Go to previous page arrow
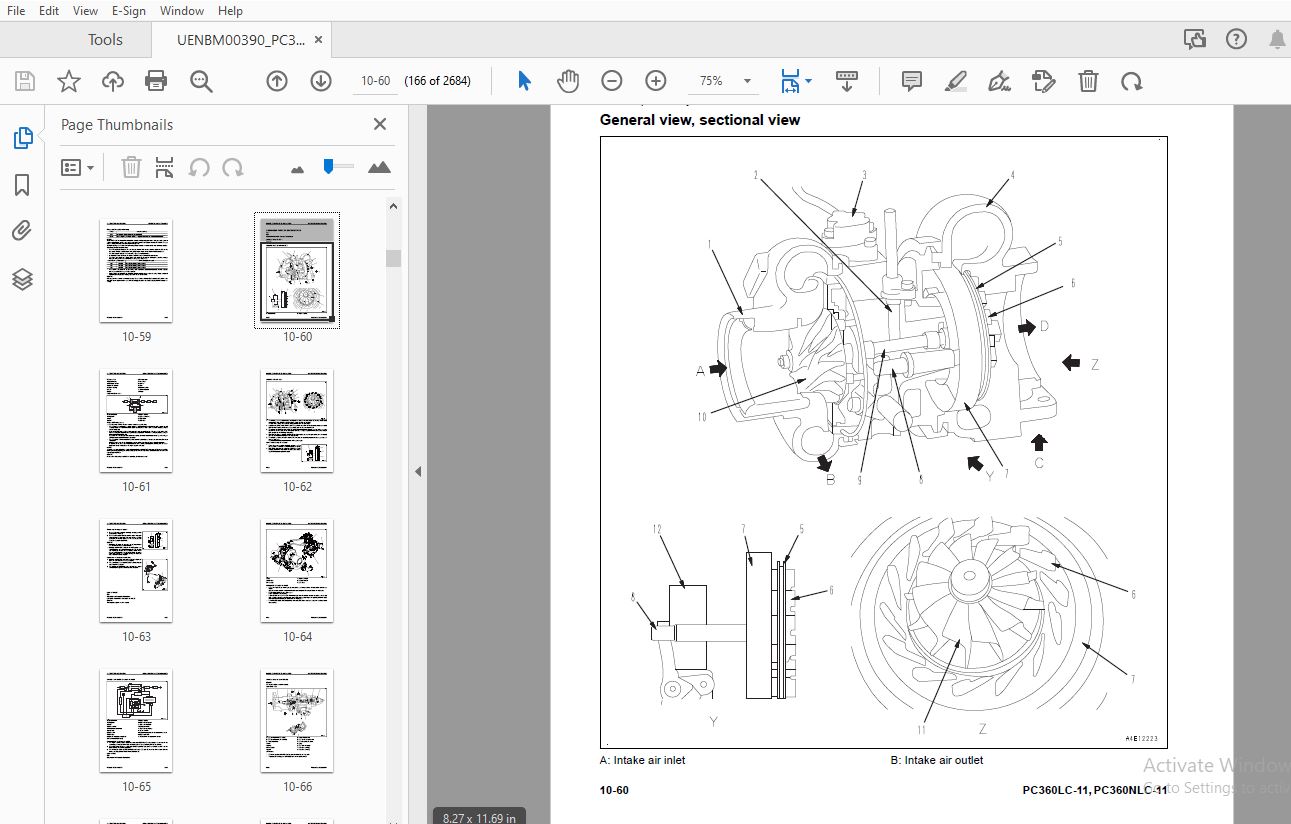This screenshot has width=1291, height=824. [277, 81]
